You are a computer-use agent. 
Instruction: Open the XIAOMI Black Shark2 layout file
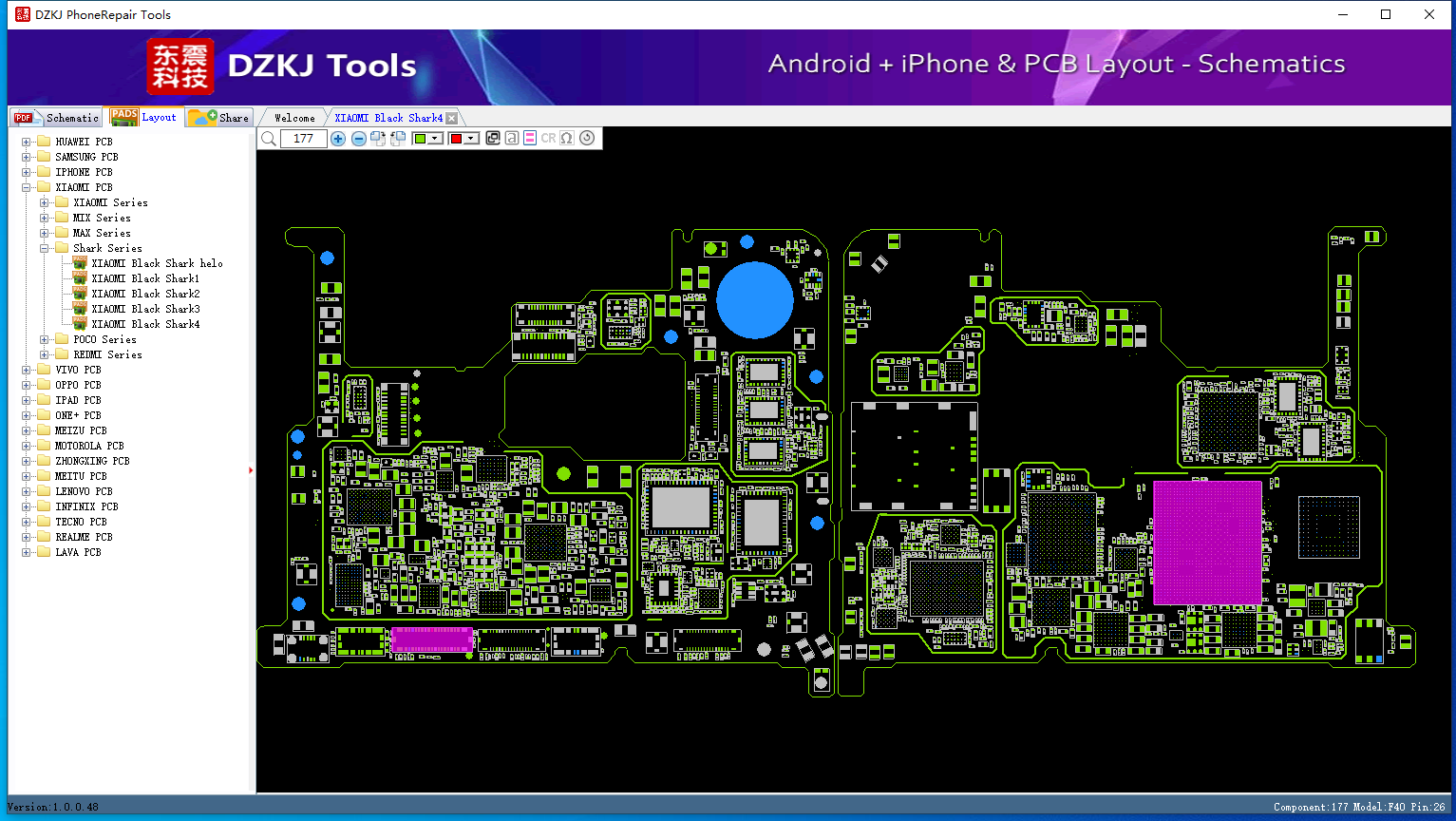point(145,294)
